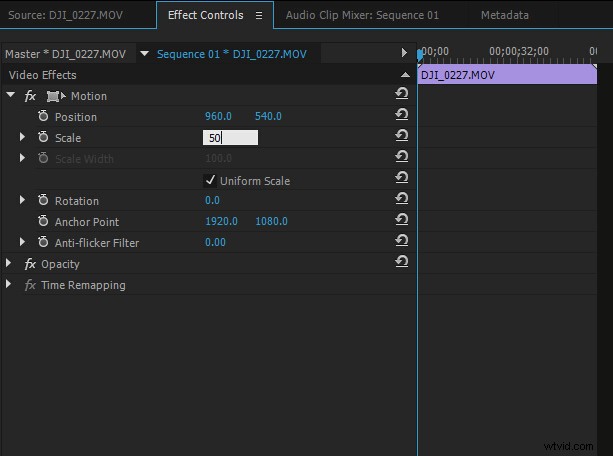Image resolution: width=613 pixels, height=456 pixels.
Task: Toggle the Scale stopwatch animation icon
Action: [43, 138]
